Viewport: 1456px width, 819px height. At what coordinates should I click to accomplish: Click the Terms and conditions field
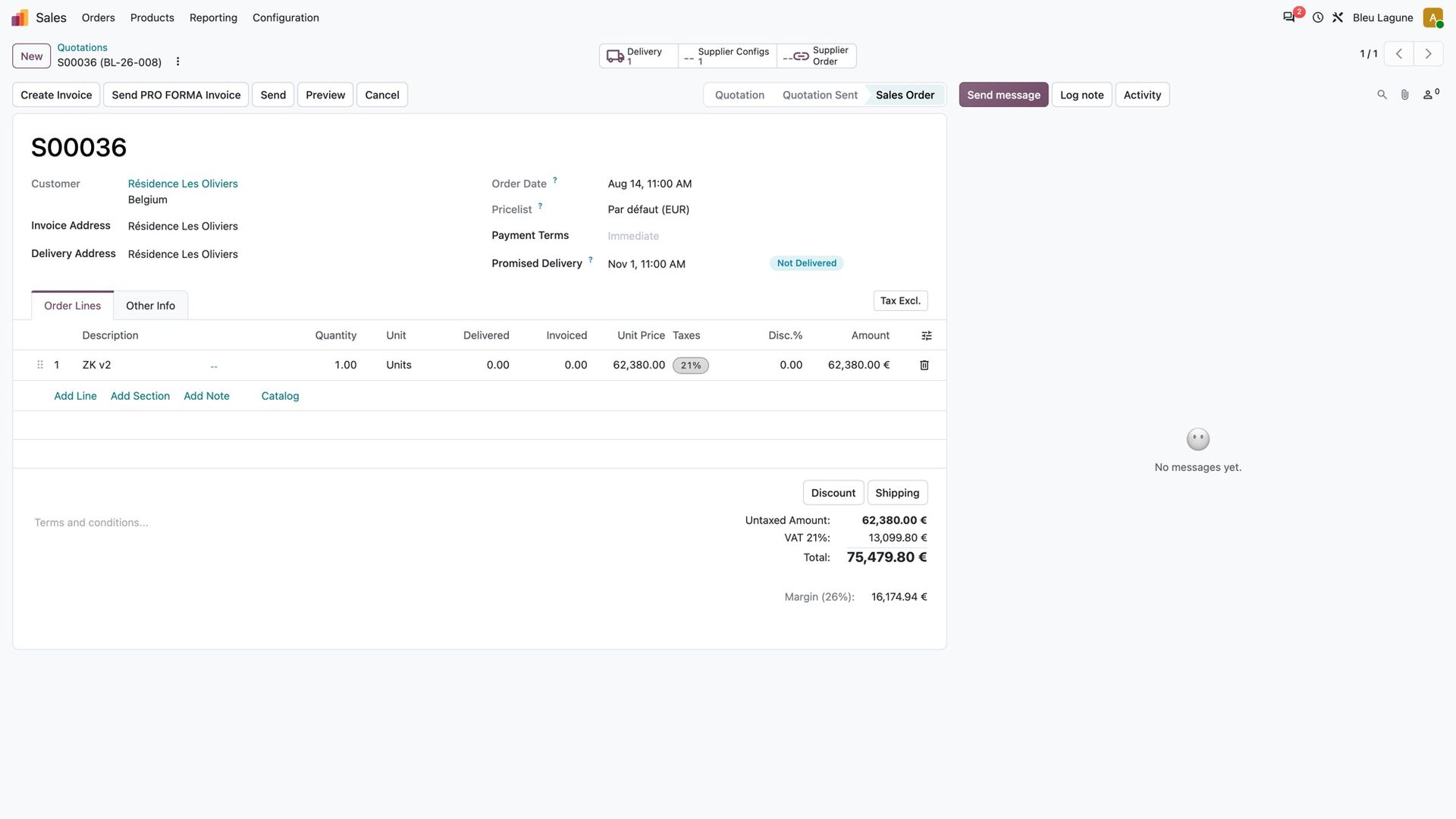pyautogui.click(x=91, y=522)
